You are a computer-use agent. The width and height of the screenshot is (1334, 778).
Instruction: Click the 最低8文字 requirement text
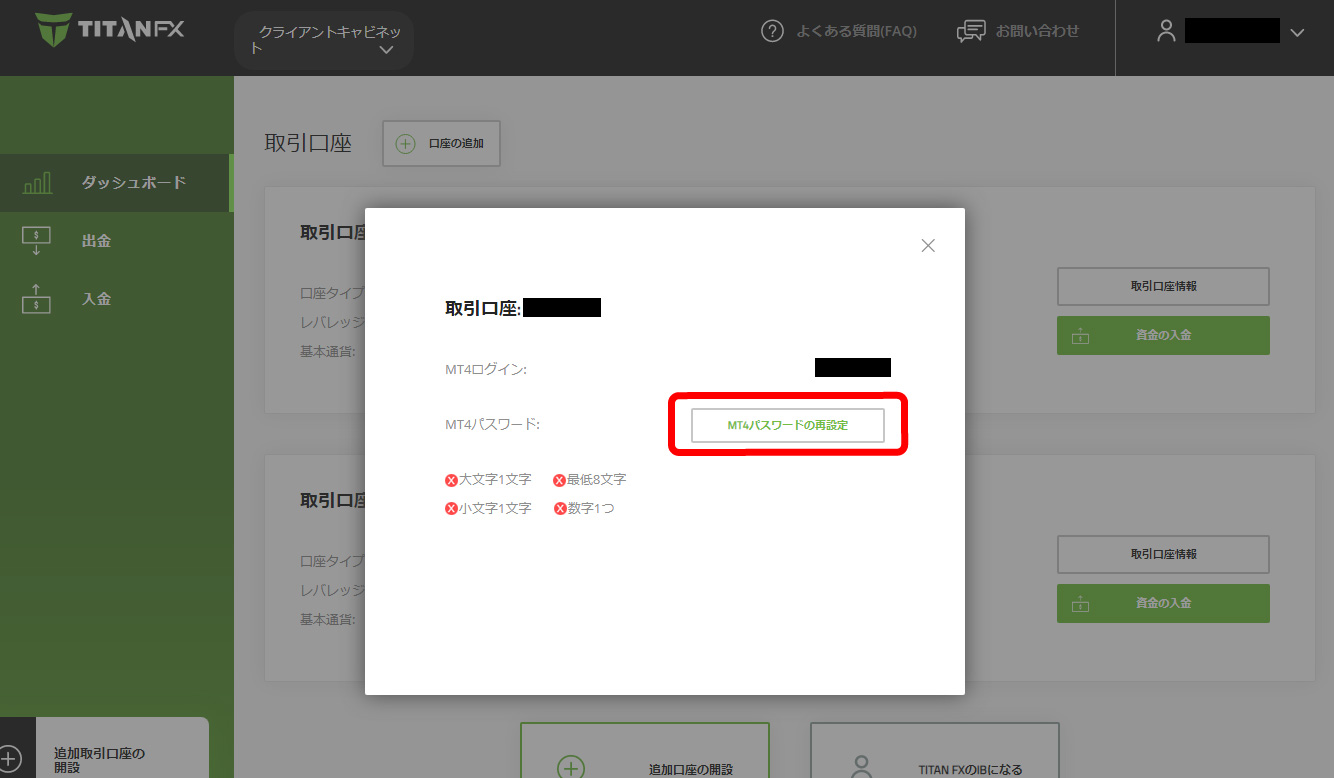[597, 480]
